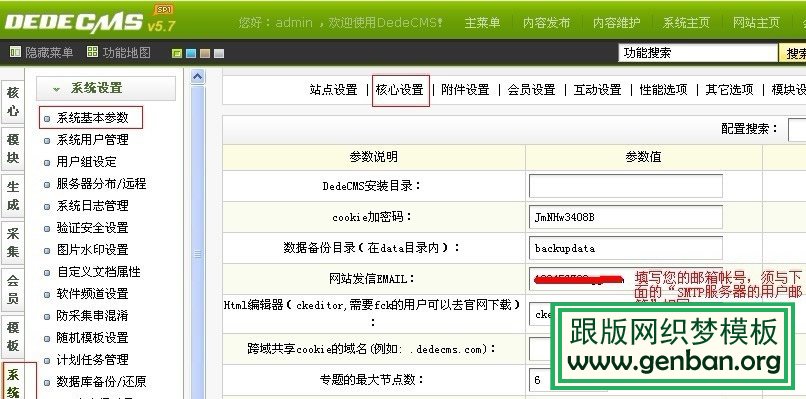Select the blue theme color swatch

tap(191, 53)
